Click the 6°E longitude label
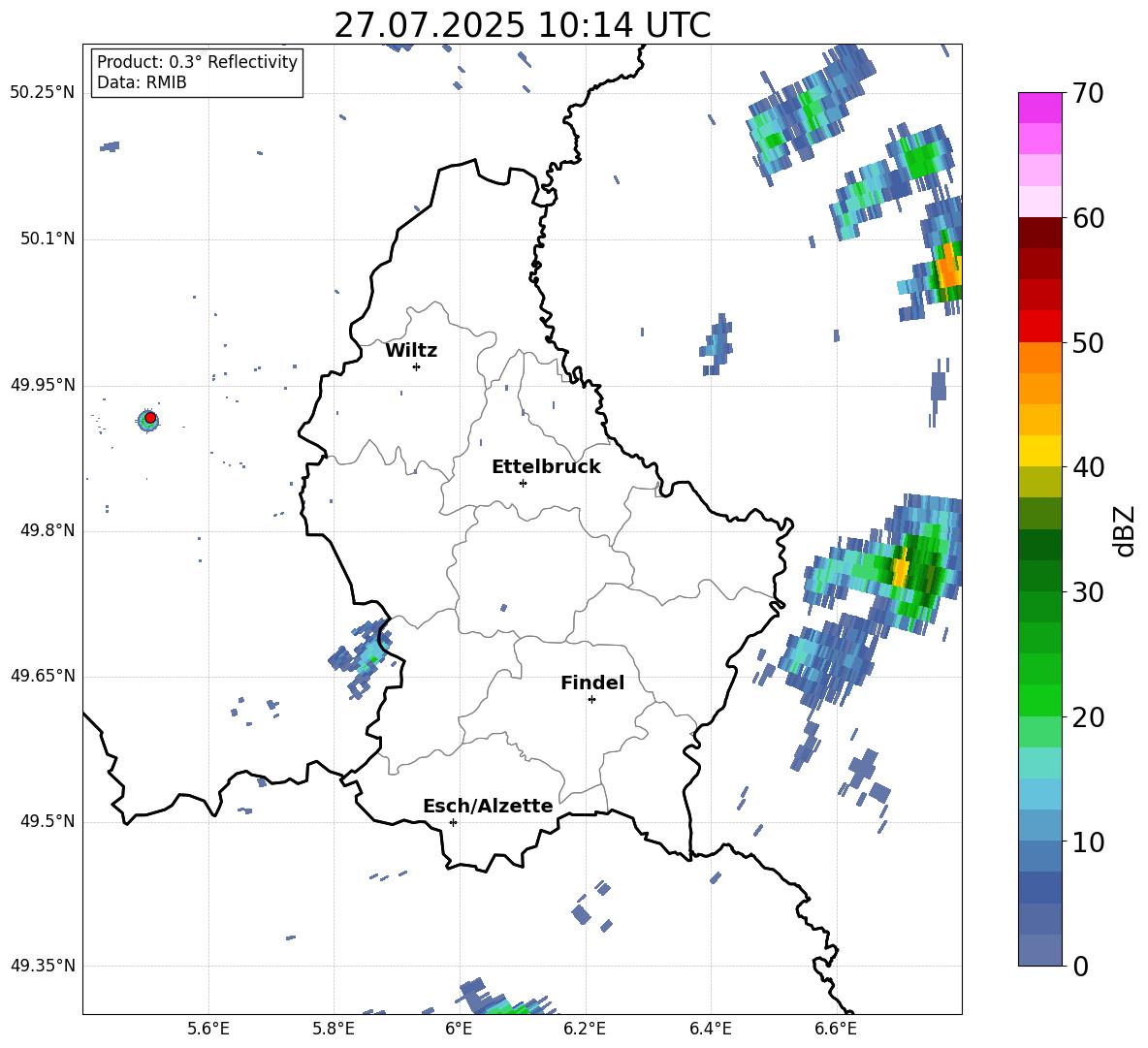The height and width of the screenshot is (1048, 1148). click(459, 1029)
